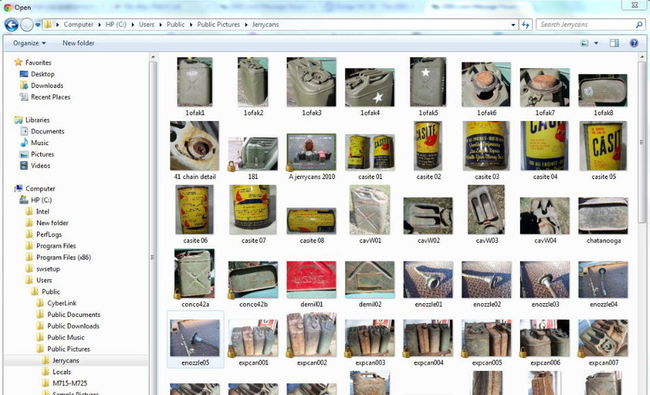Open the Organize menu
Screen dimensions: 650x395
pyautogui.click(x=29, y=43)
